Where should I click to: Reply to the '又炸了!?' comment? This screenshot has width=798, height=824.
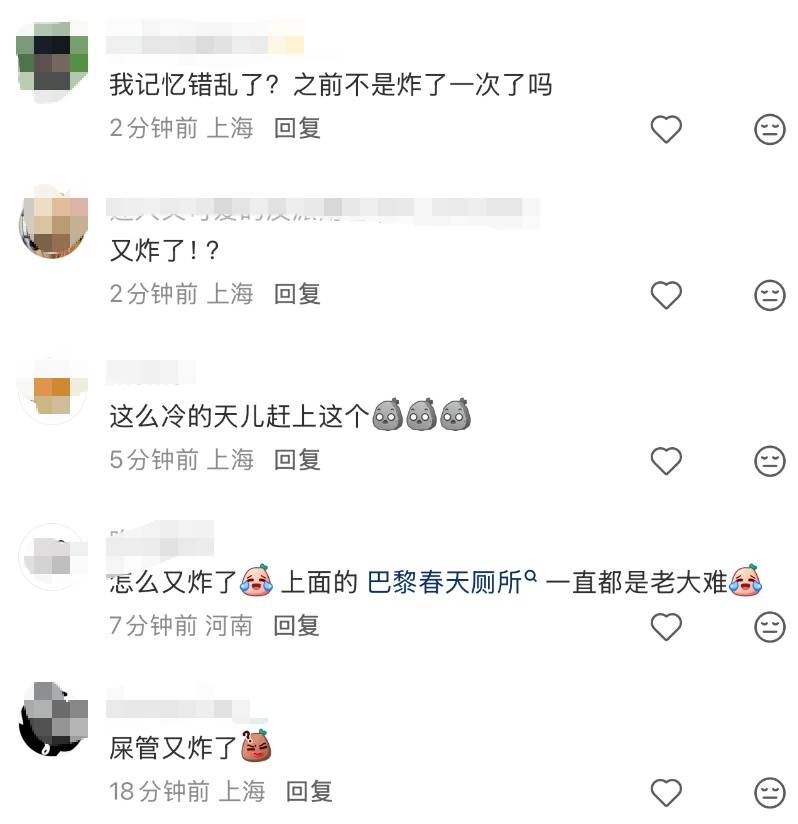297,294
